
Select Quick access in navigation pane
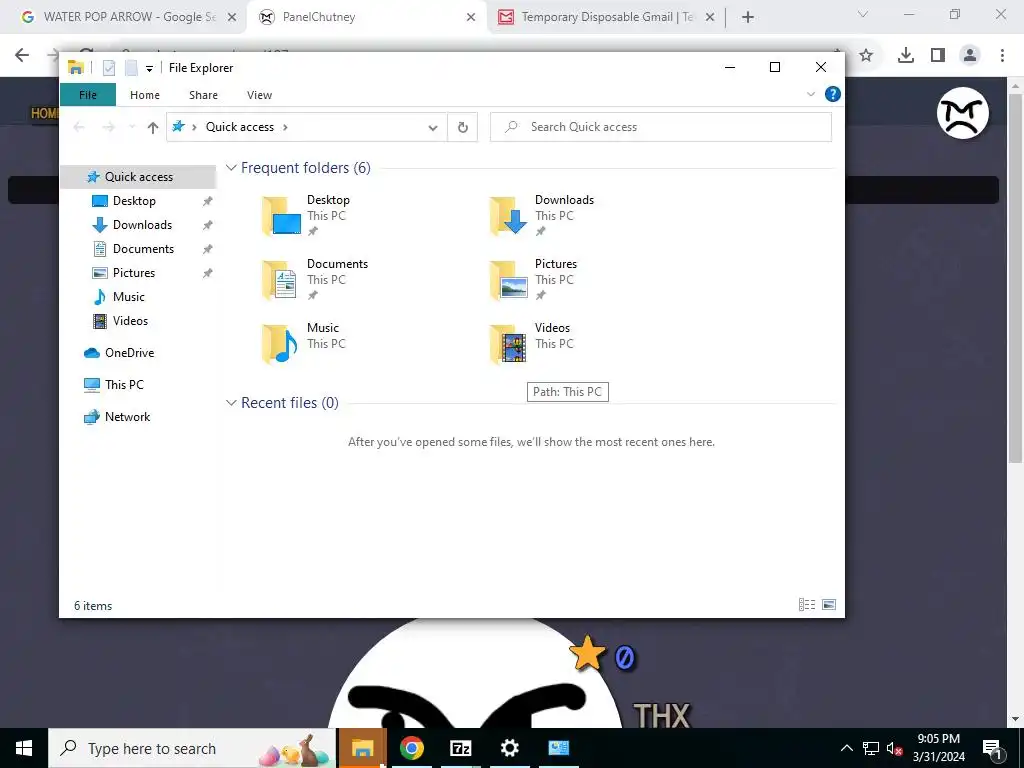[x=138, y=177]
